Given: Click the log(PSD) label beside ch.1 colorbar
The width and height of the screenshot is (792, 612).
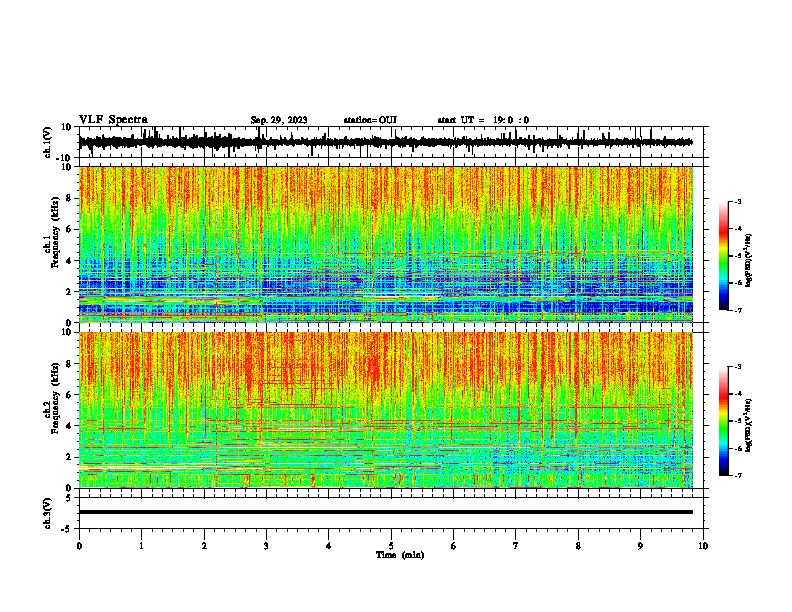Looking at the screenshot, I should (749, 260).
